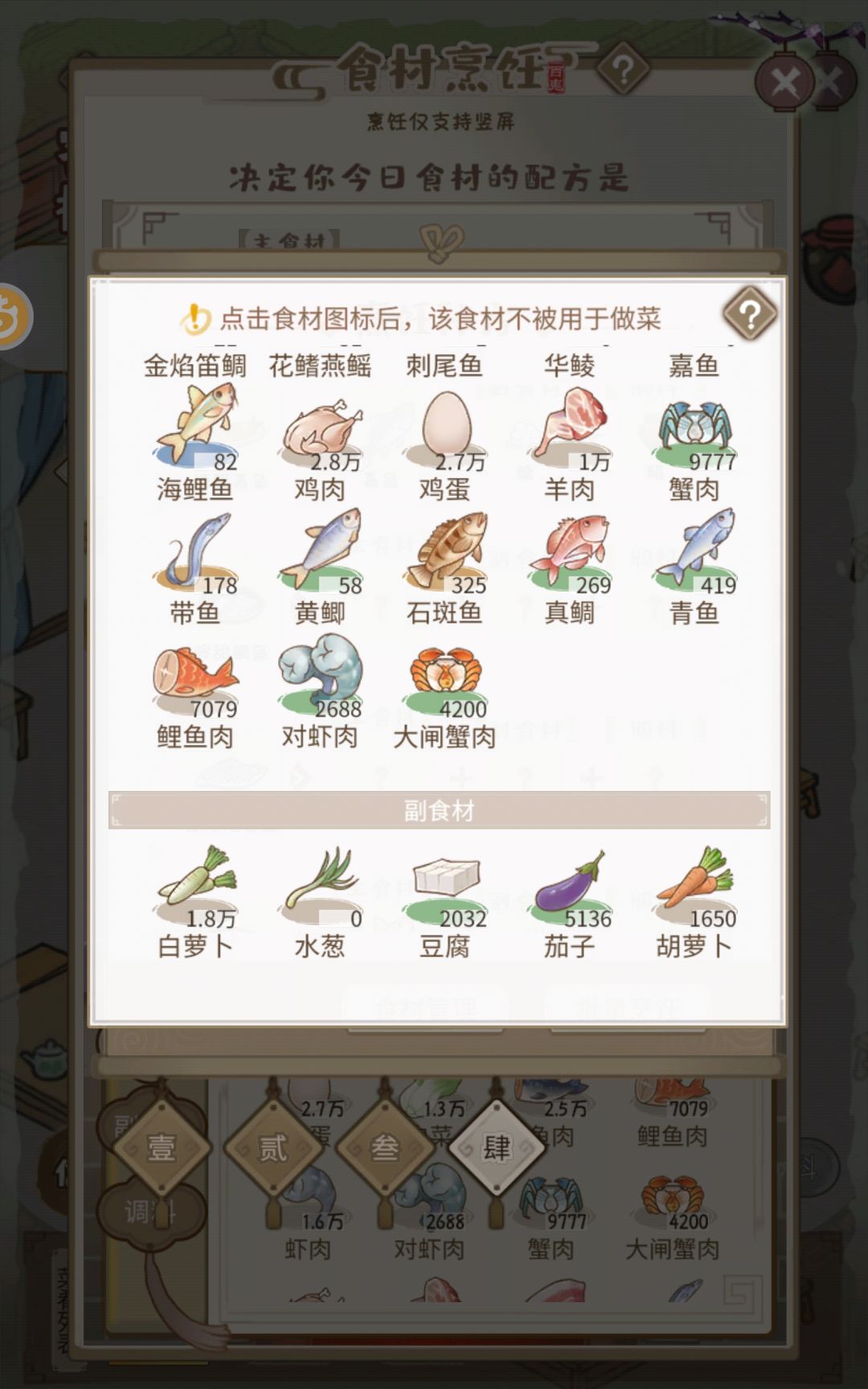Viewport: 868px width, 1389px height.
Task: Switch to recipe tab 贰
Action: pyautogui.click(x=272, y=1147)
